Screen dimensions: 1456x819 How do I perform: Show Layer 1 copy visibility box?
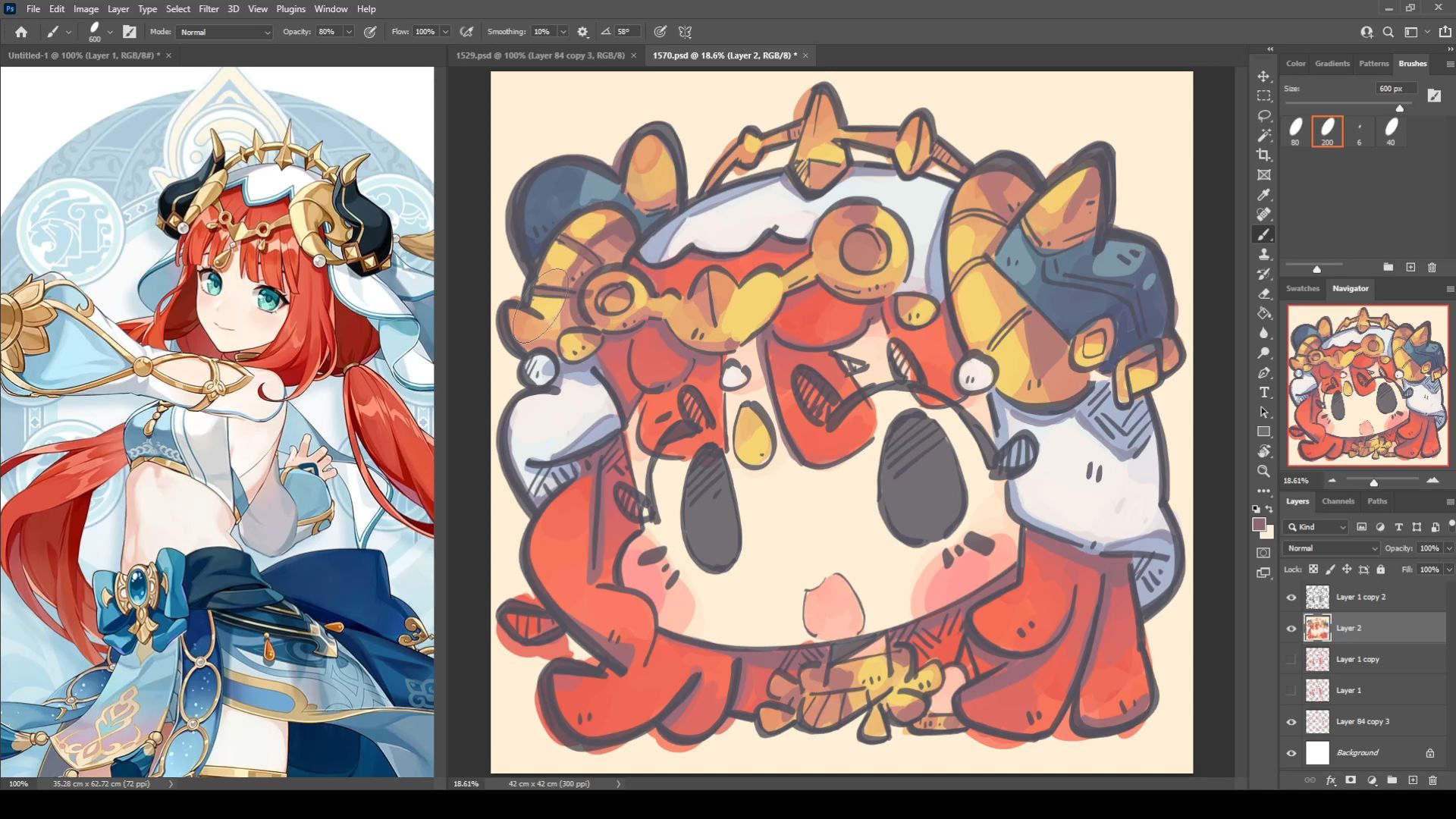[1291, 659]
